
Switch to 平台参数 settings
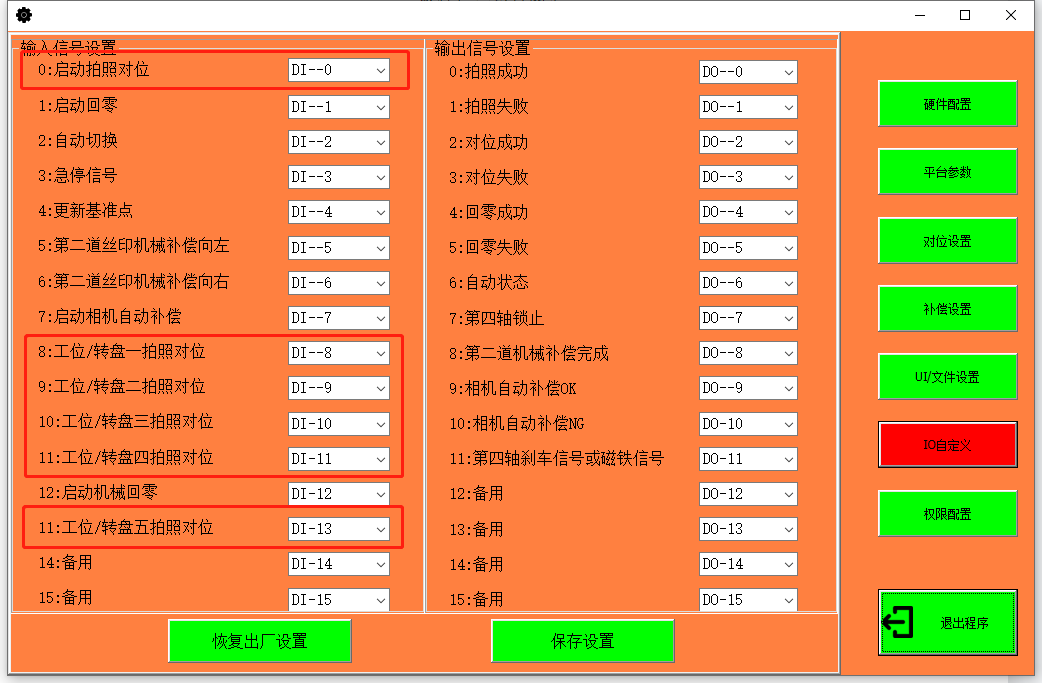coord(947,172)
